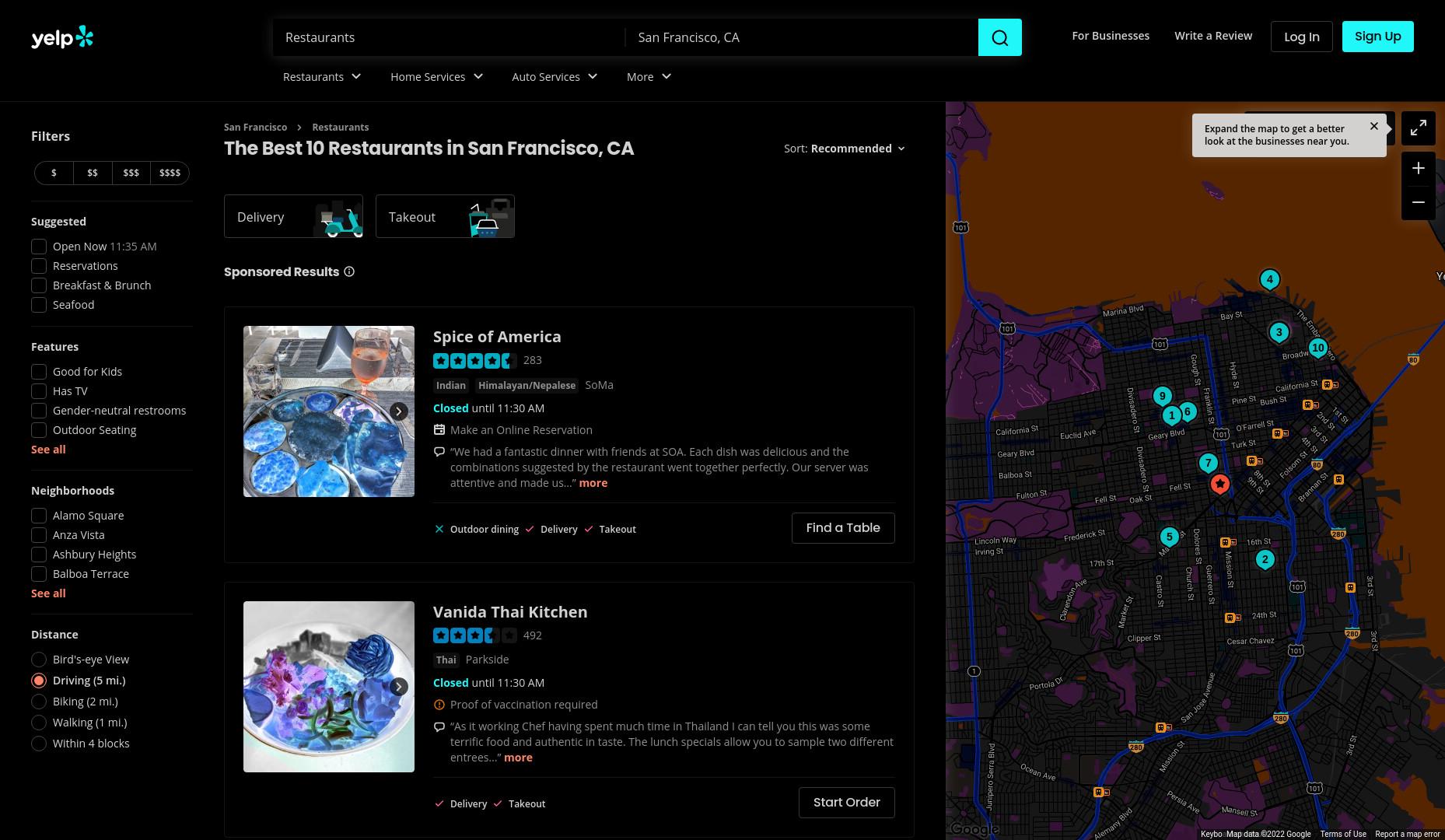This screenshot has width=1445, height=840.
Task: Click map pin number 2
Action: point(1265,559)
